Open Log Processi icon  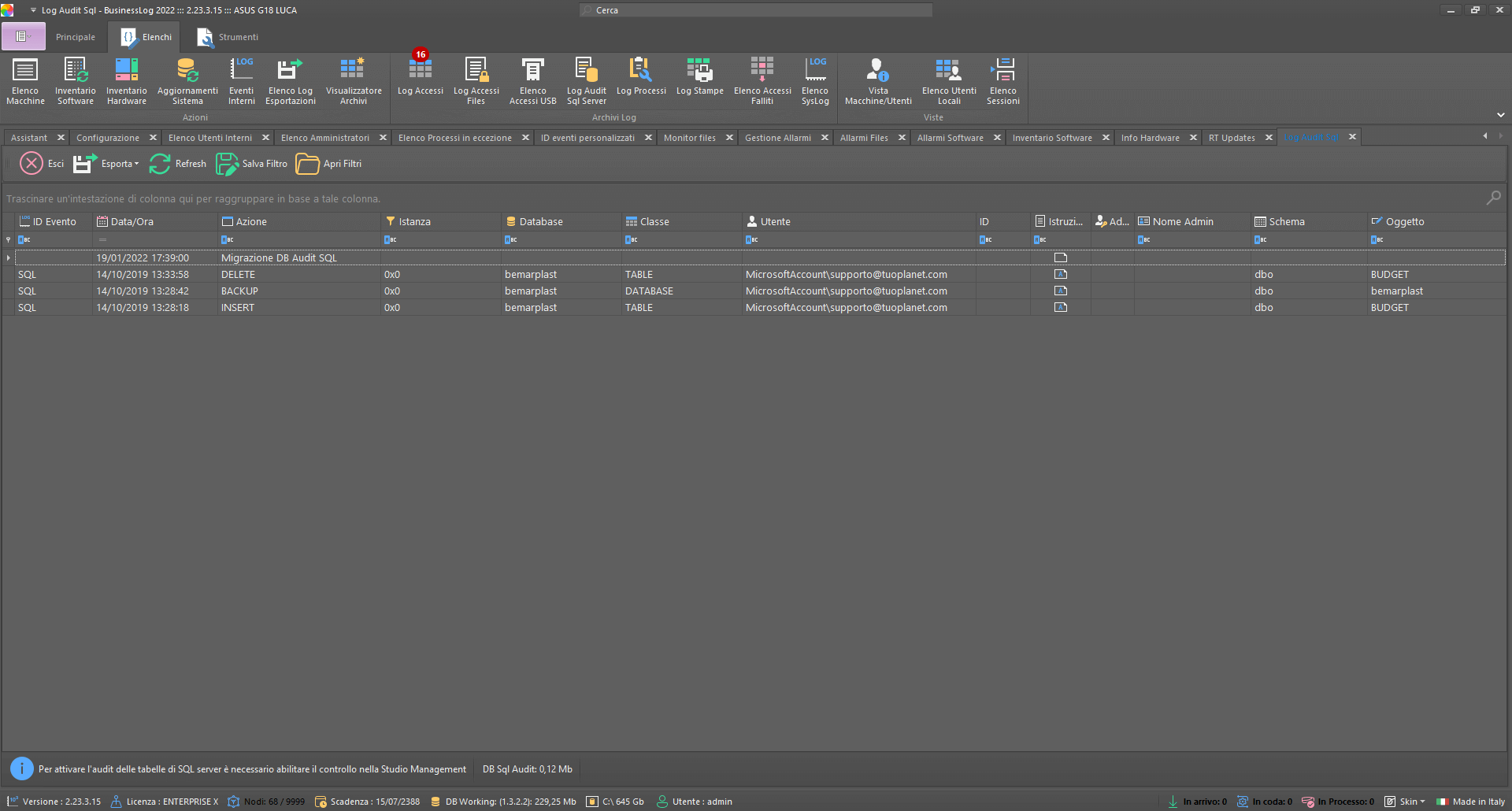point(641,76)
